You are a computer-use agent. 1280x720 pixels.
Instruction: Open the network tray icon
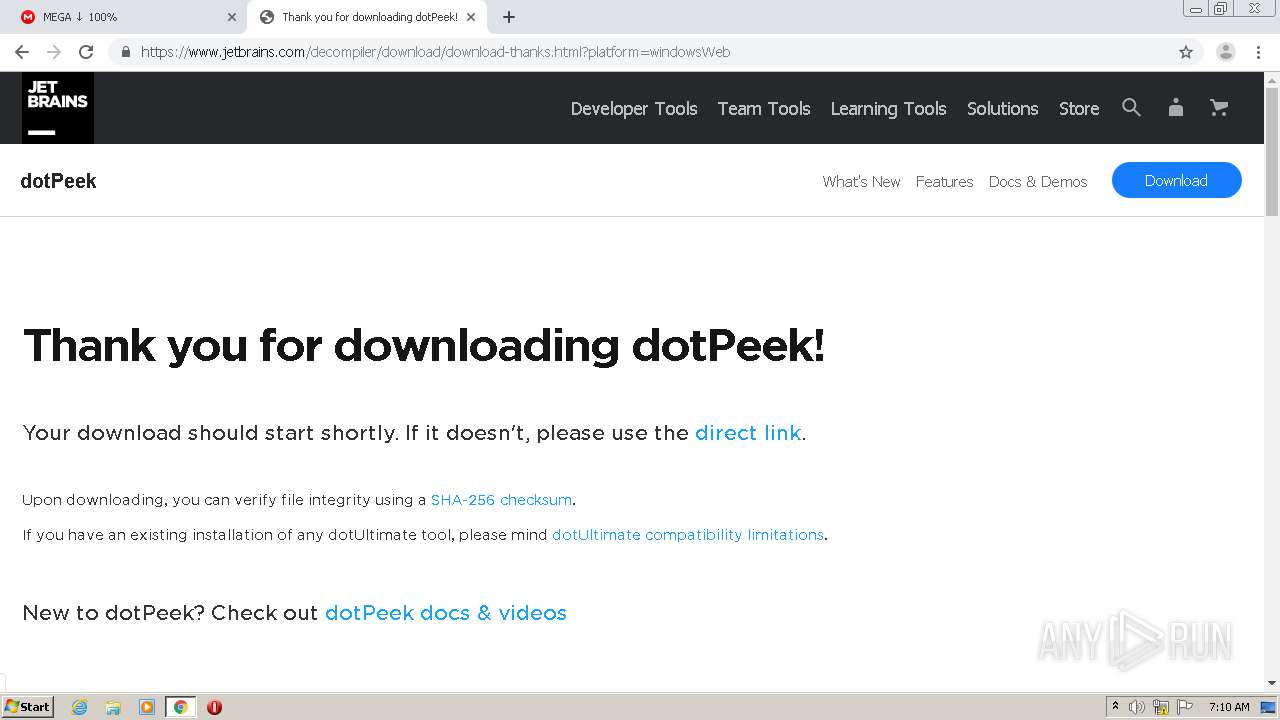[1161, 707]
